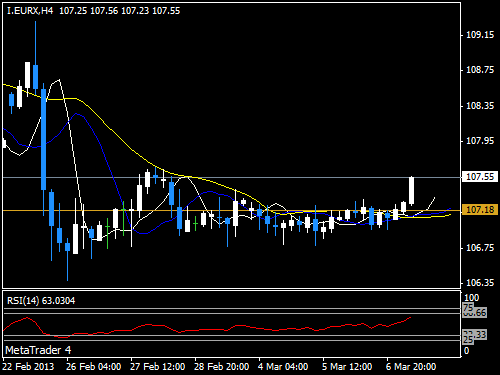
Task: Select the 106.75 price axis label
Action: tap(480, 248)
